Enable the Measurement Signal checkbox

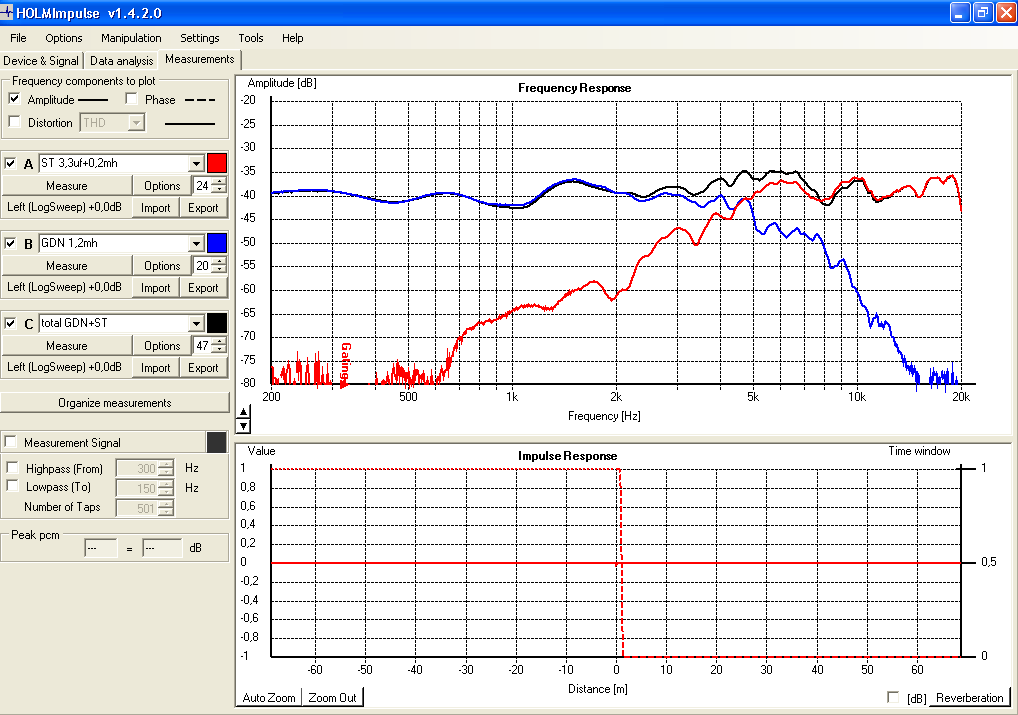pos(10,442)
